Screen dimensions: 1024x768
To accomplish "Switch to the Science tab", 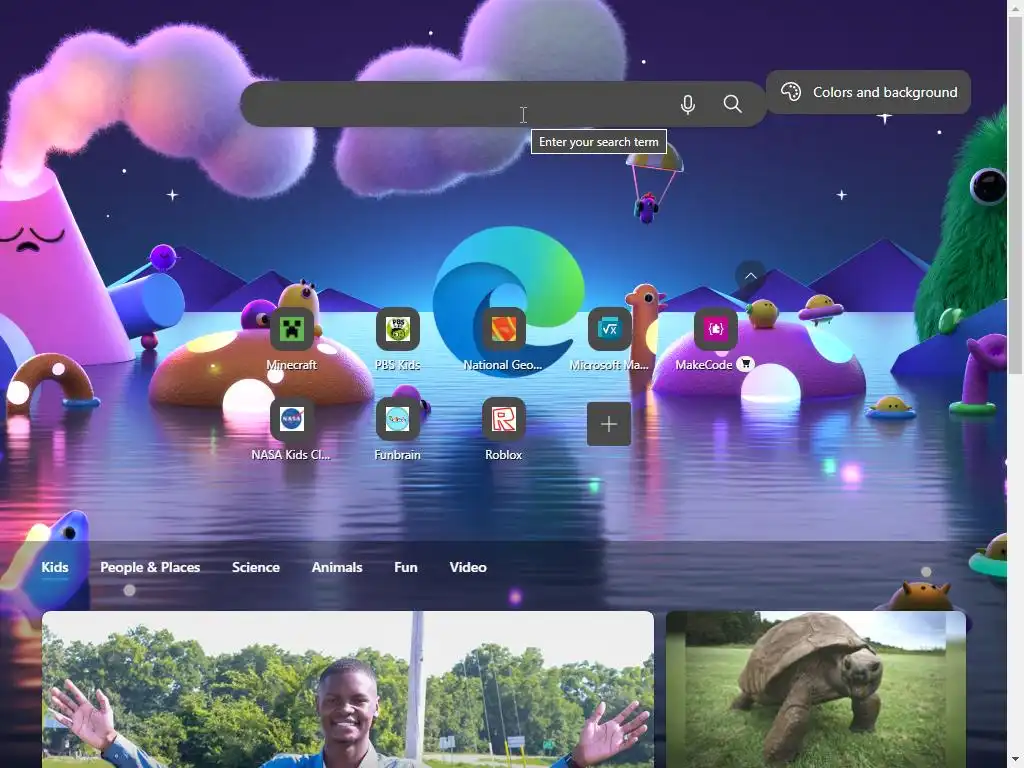I will (255, 568).
